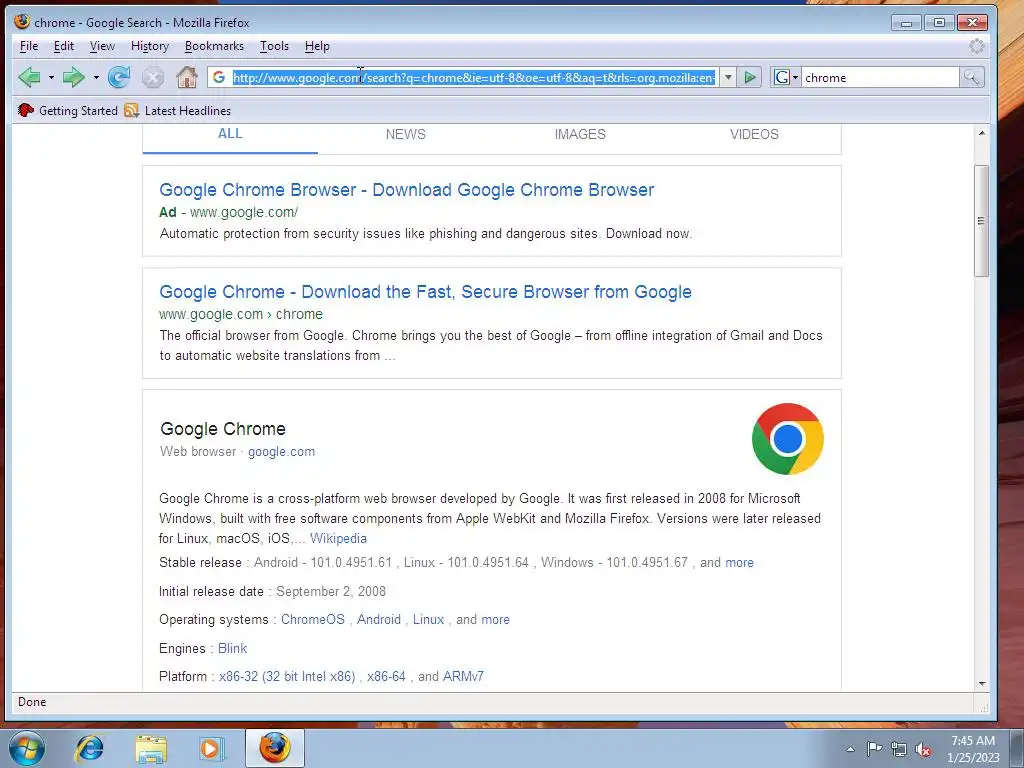Click the green Forward arrow button
Image resolution: width=1024 pixels, height=768 pixels.
(73, 77)
